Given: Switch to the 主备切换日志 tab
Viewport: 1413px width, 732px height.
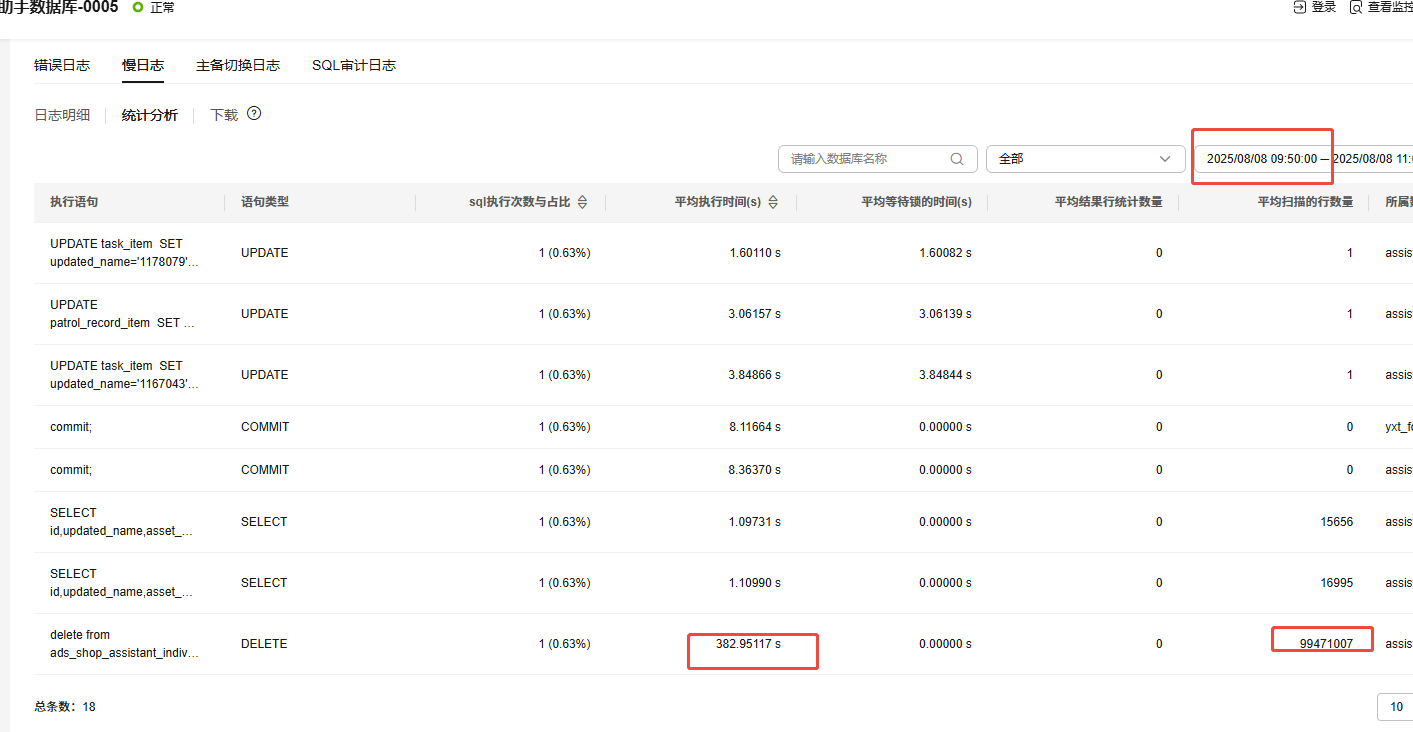Looking at the screenshot, I should click(238, 65).
